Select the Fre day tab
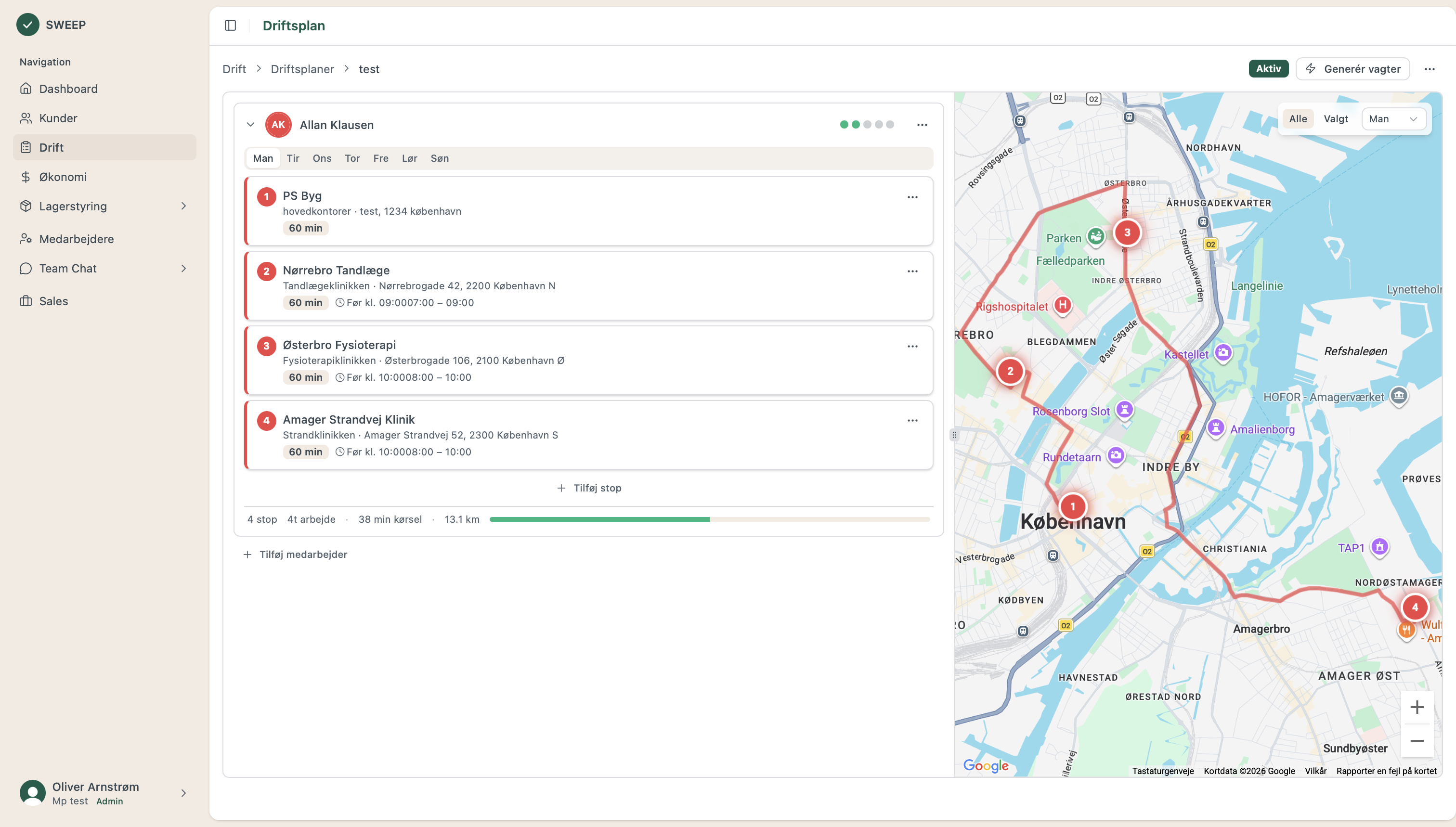Viewport: 1456px width, 827px height. pos(381,158)
